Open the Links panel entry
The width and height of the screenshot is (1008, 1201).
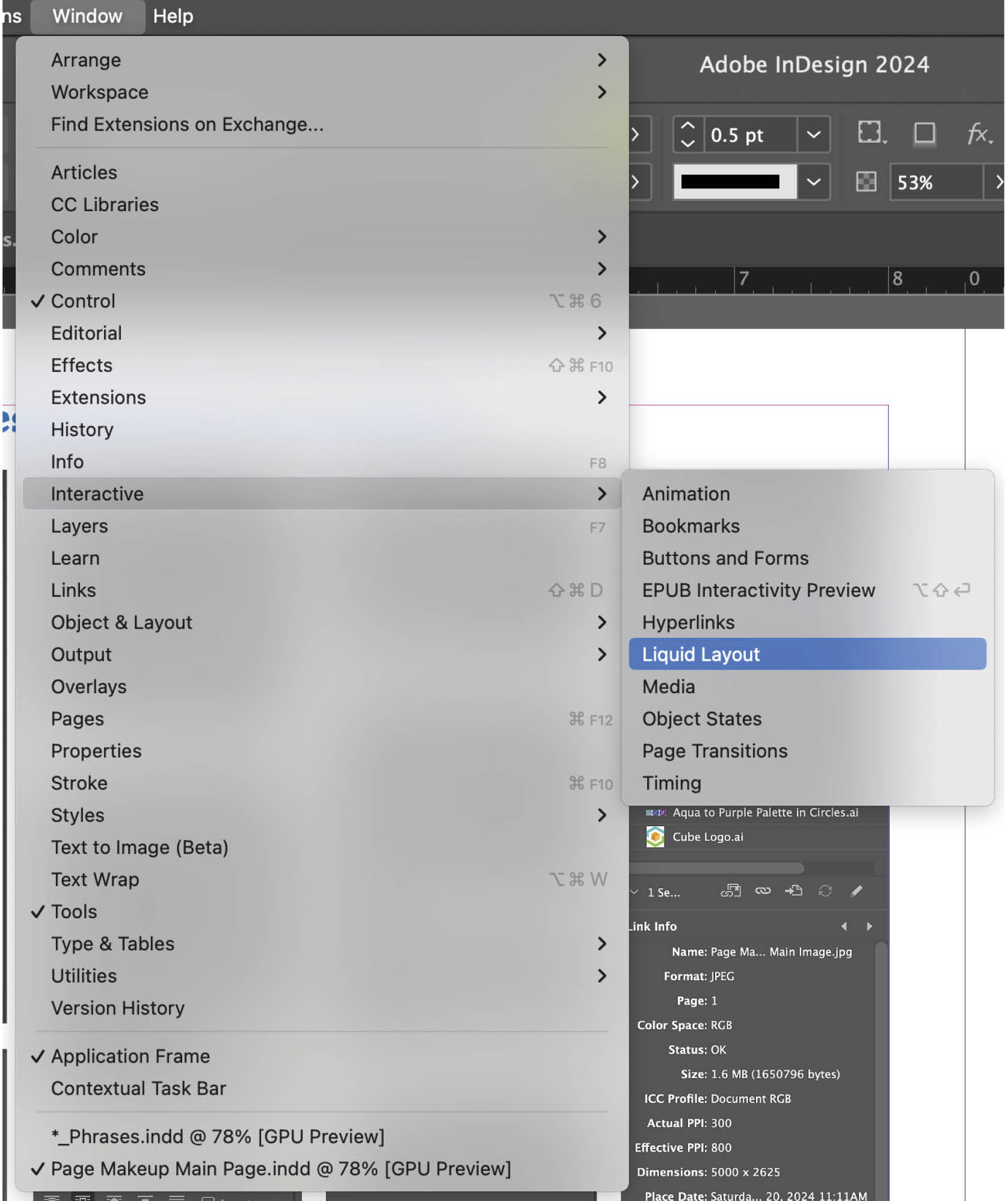tap(322, 590)
